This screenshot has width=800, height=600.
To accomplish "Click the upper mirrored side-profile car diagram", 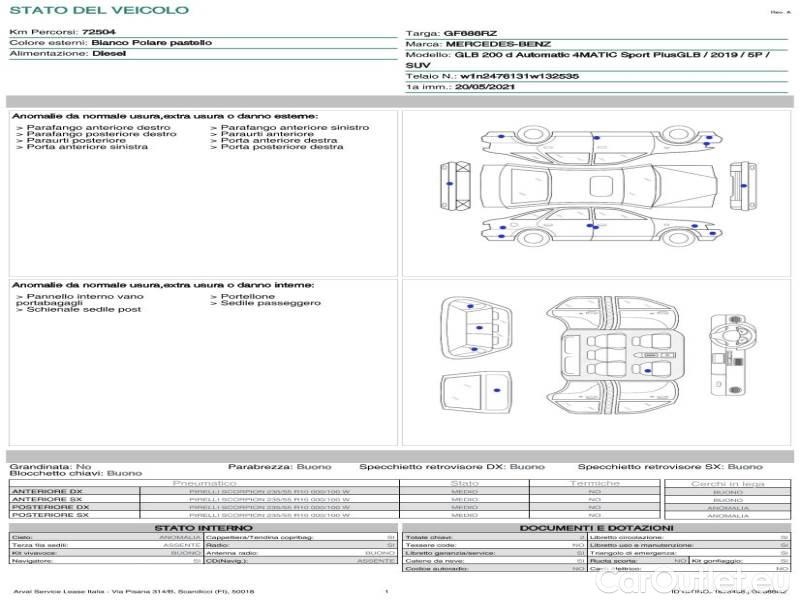I will pos(601,143).
